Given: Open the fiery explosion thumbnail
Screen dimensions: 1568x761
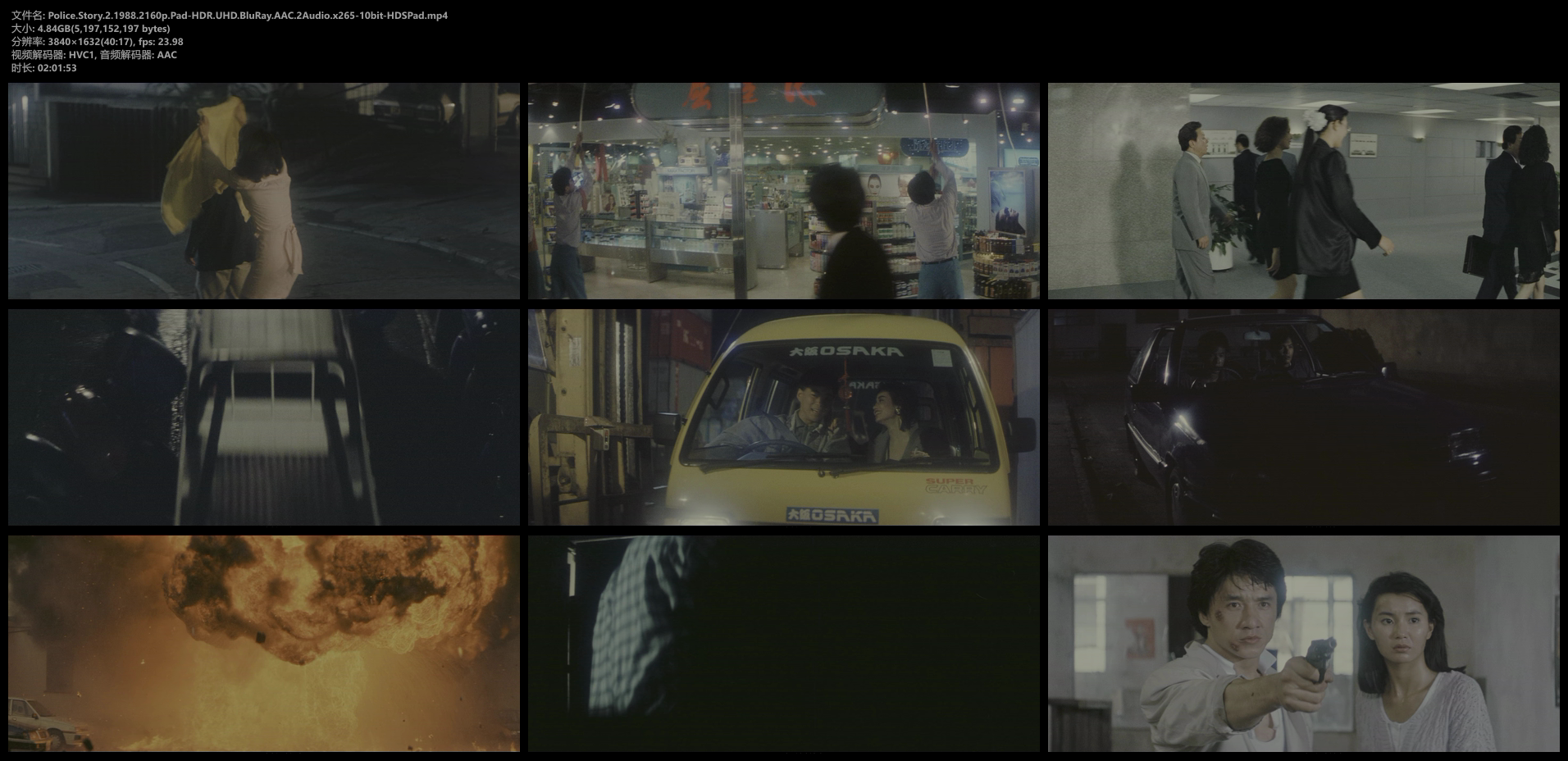Looking at the screenshot, I should (x=263, y=644).
